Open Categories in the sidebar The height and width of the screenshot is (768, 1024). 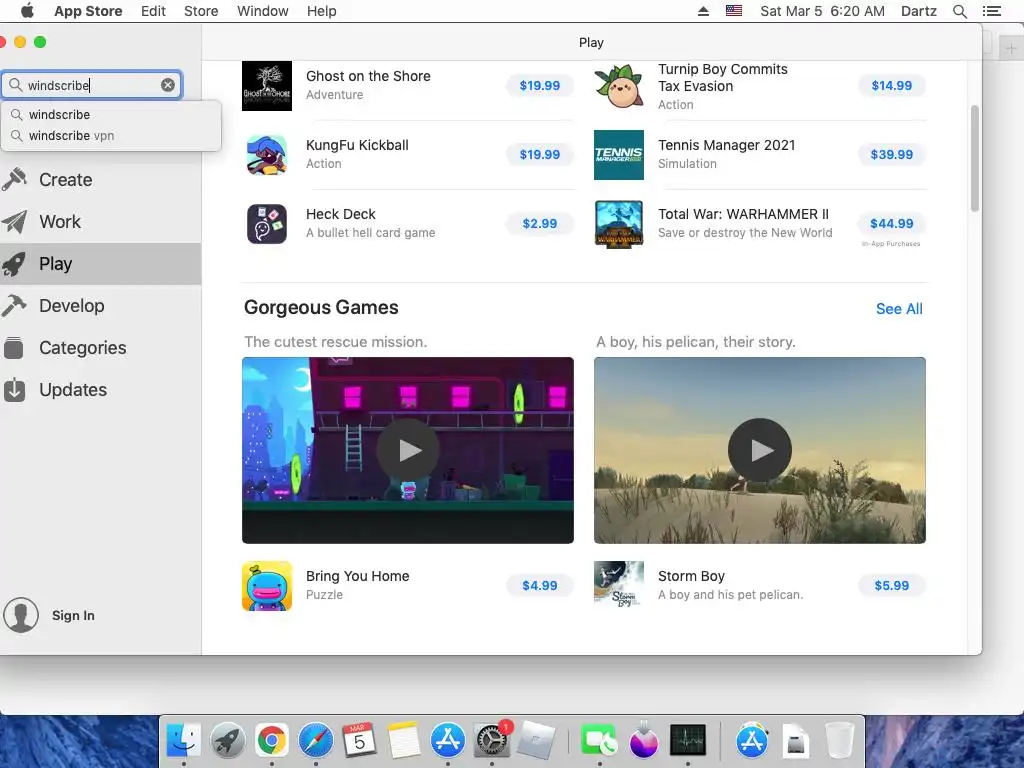pyautogui.click(x=101, y=348)
